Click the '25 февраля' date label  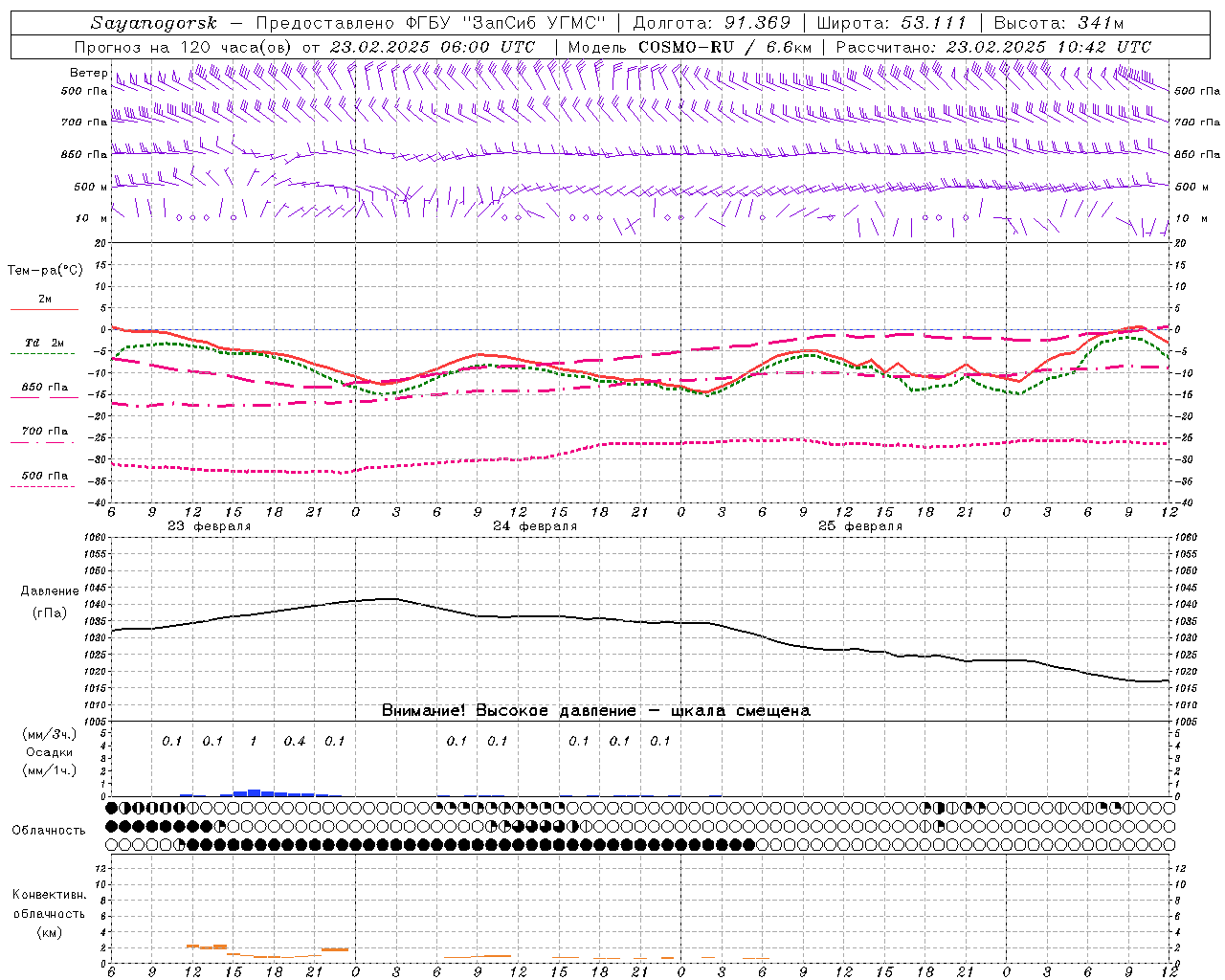point(860,526)
